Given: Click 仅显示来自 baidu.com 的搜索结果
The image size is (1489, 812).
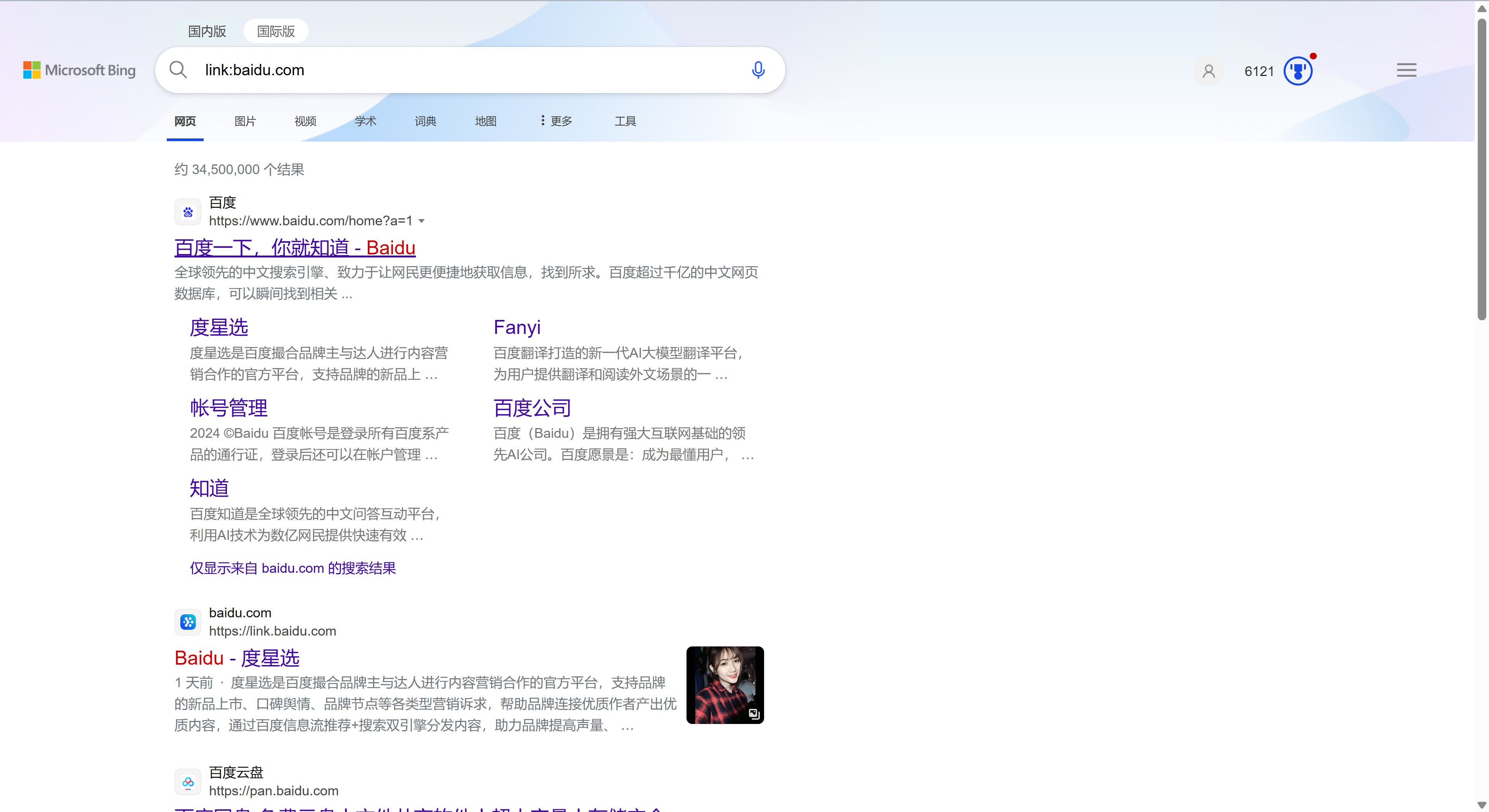Looking at the screenshot, I should click(x=292, y=568).
